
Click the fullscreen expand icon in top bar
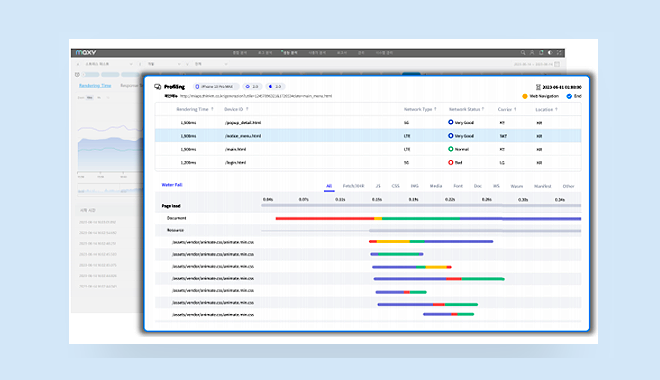[x=559, y=53]
